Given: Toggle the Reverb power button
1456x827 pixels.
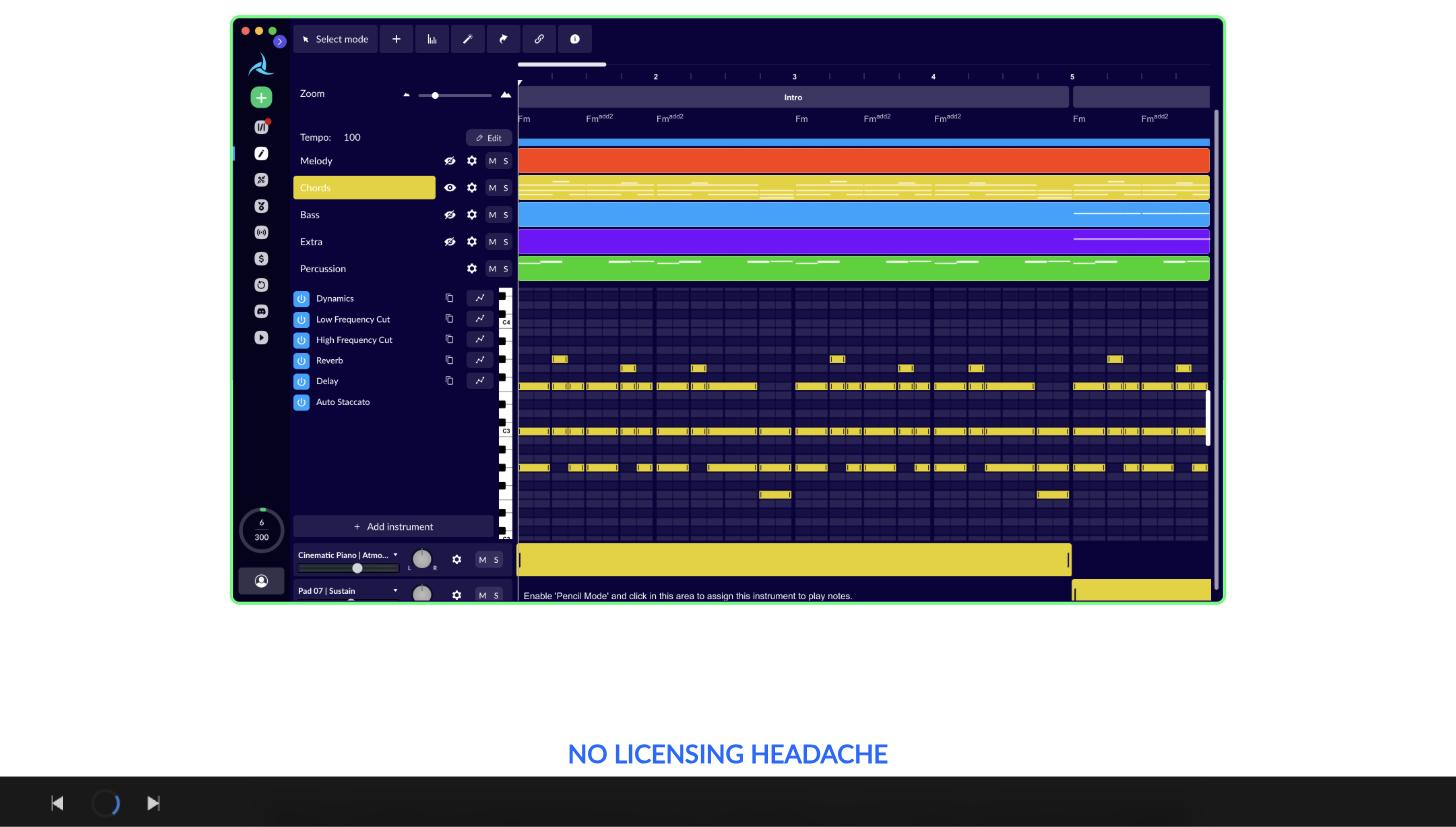Looking at the screenshot, I should coord(301,361).
